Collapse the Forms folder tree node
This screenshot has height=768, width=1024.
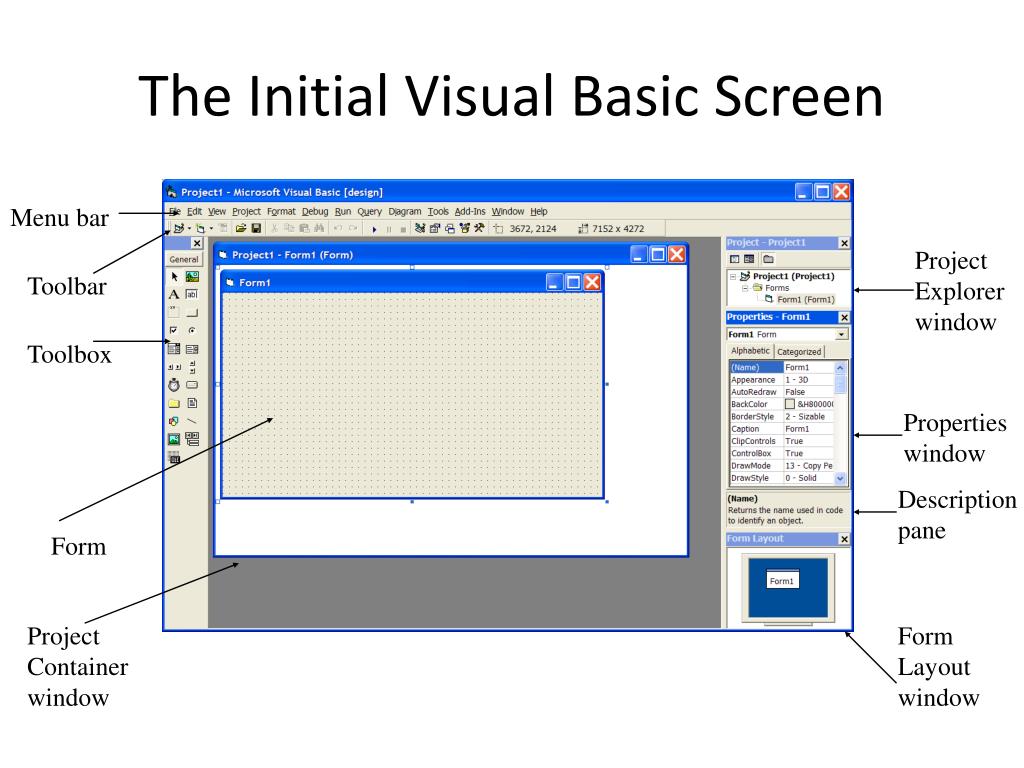744,288
